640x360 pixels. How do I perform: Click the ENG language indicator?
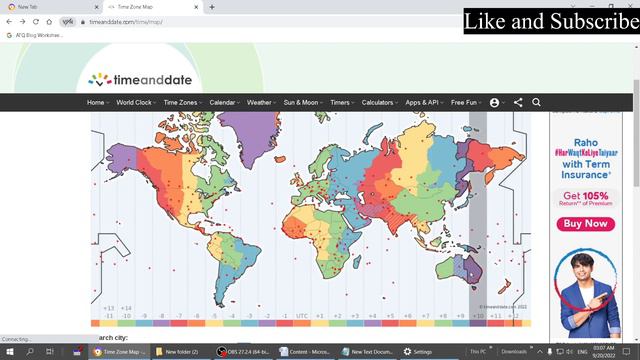pyautogui.click(x=582, y=351)
